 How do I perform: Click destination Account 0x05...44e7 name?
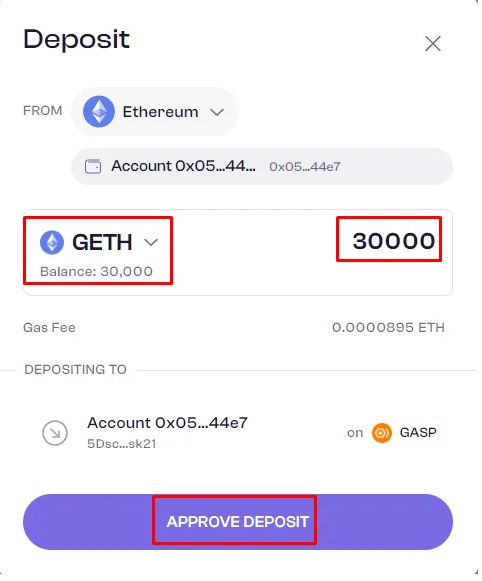167,423
